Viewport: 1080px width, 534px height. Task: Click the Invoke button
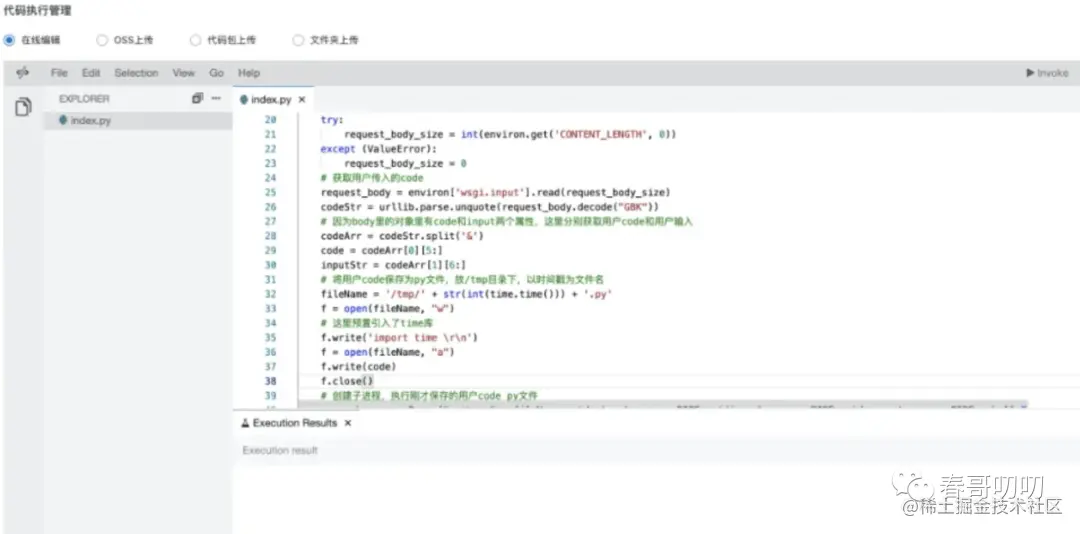(x=1047, y=72)
